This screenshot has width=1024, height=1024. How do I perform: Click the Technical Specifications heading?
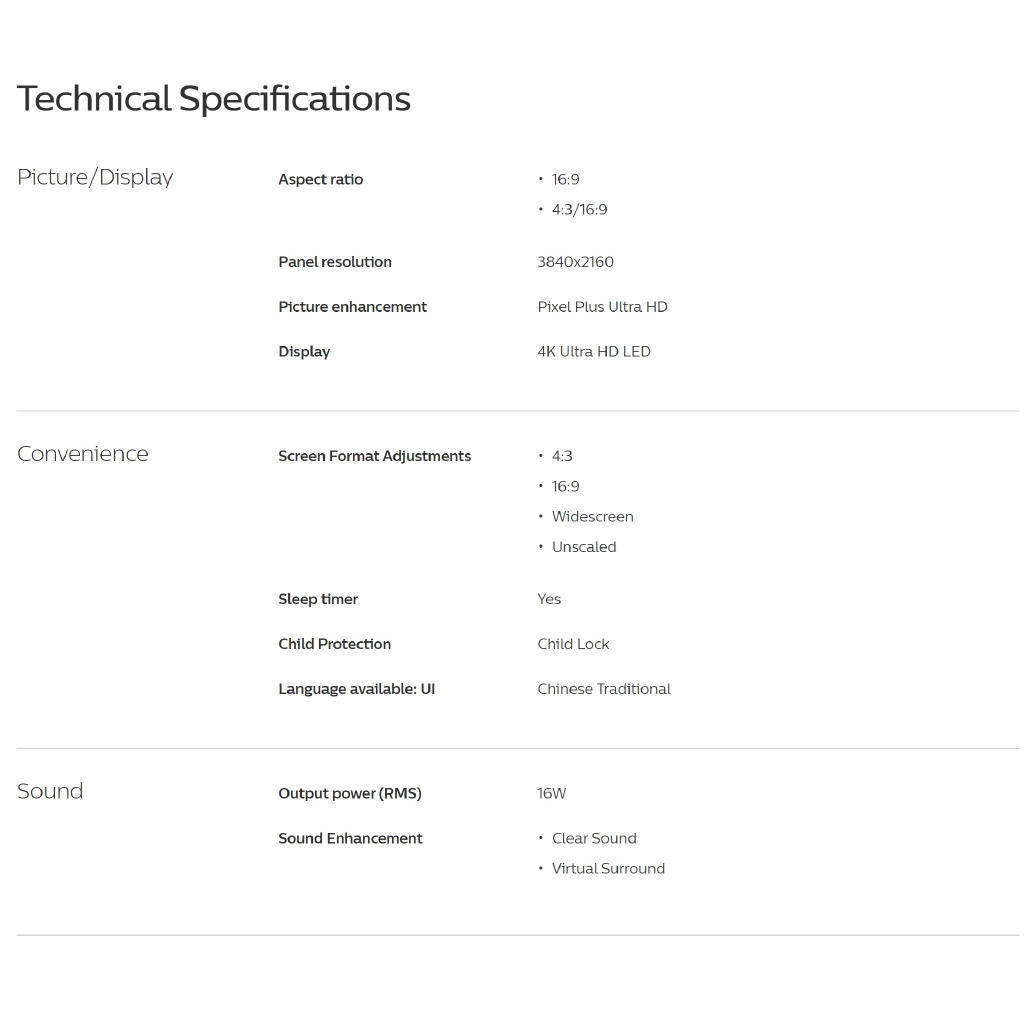(213, 99)
